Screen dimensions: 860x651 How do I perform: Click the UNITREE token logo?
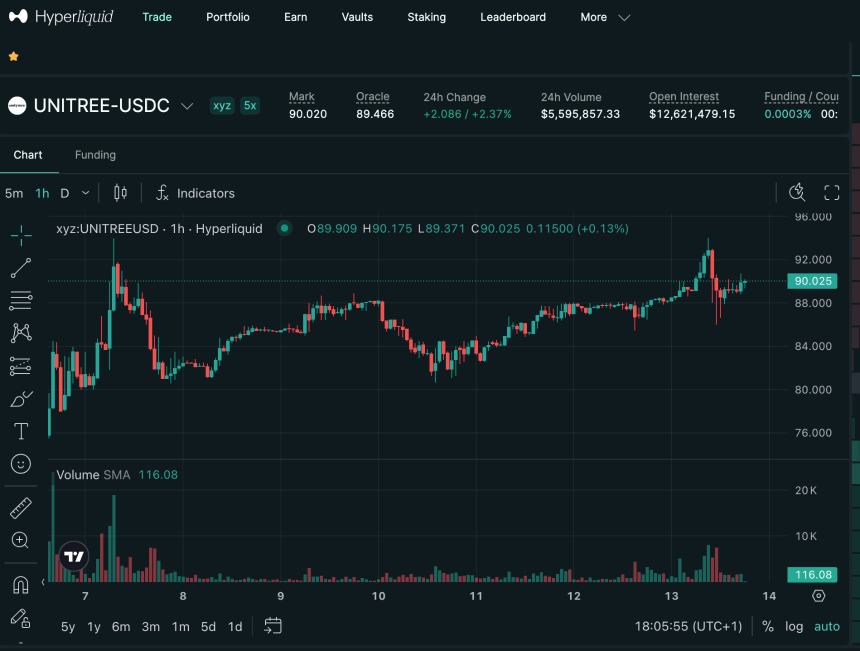[x=17, y=105]
